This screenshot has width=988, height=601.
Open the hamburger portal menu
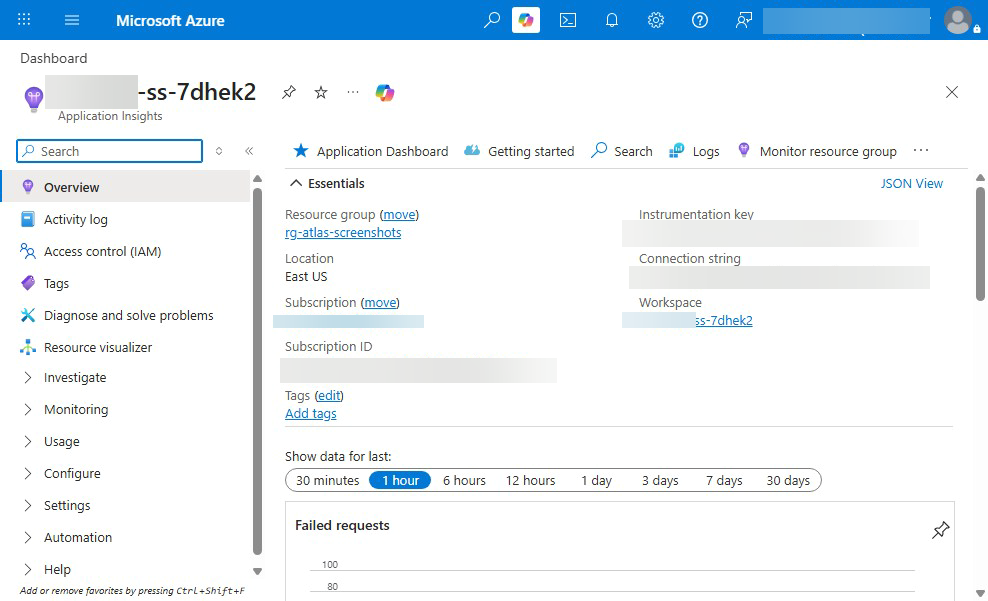pyautogui.click(x=72, y=20)
